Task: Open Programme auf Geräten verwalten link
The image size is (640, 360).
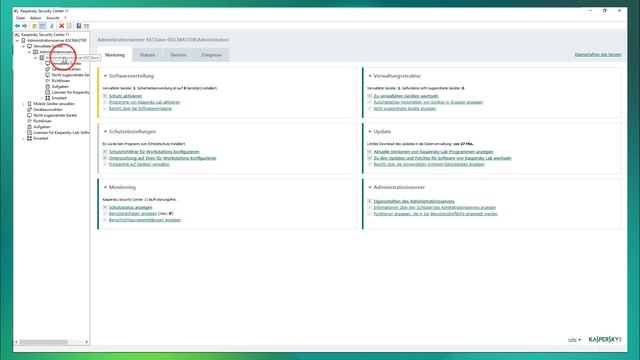Action: (139, 164)
